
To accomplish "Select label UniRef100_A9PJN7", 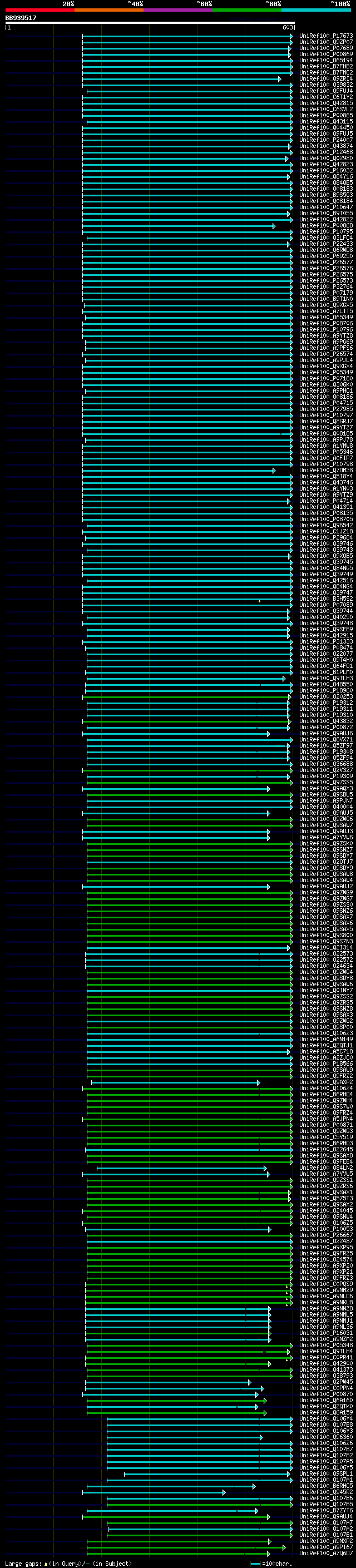I will 326,801.
